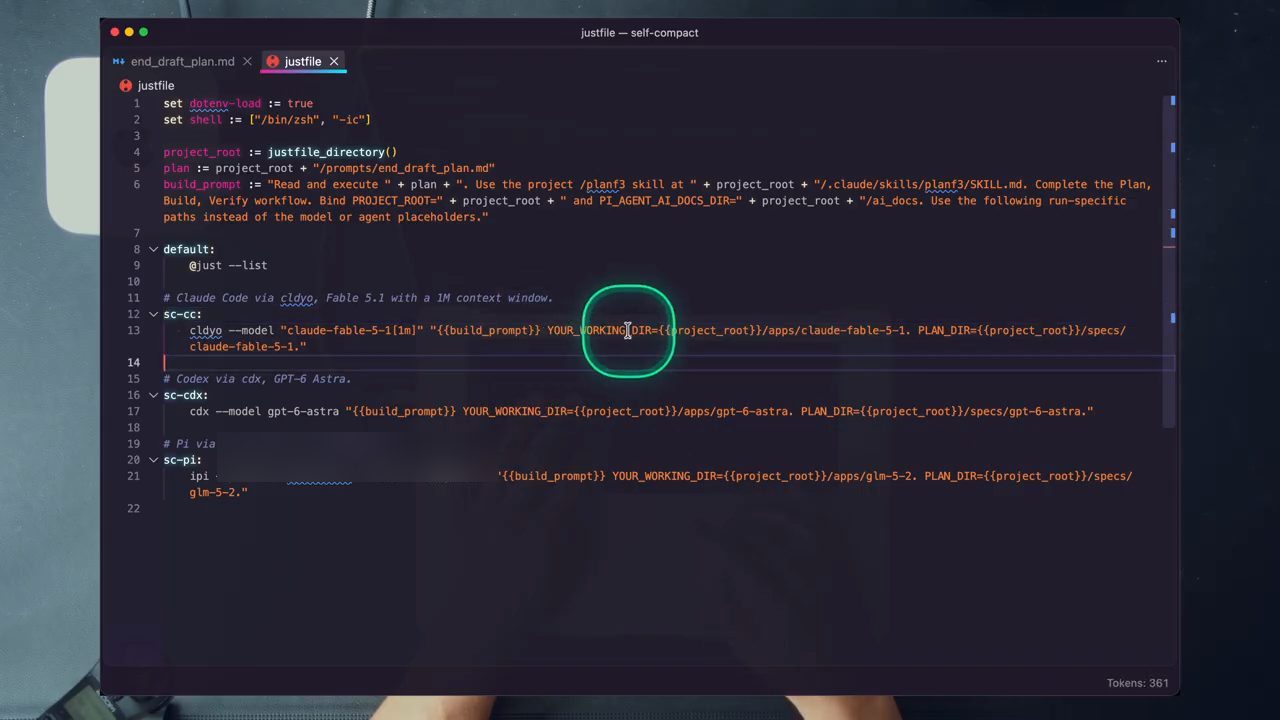Collapse the sc-cc: recipe fold chevron
This screenshot has height=720, width=1280.
[153, 314]
